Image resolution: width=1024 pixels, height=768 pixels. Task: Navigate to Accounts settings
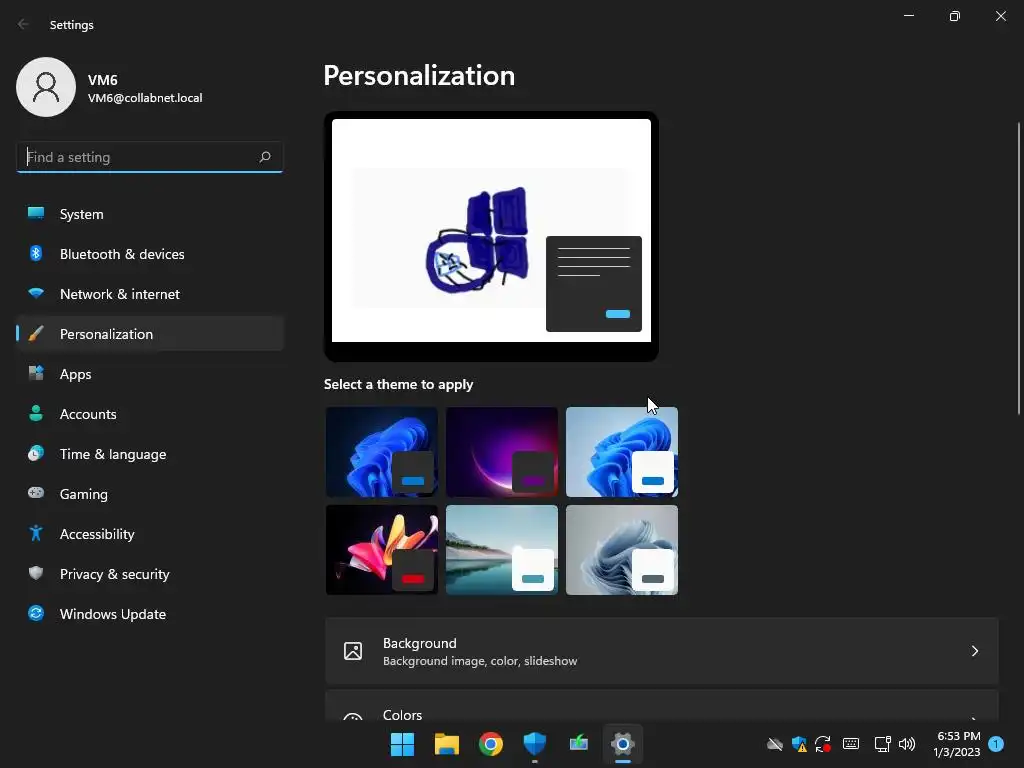pyautogui.click(x=150, y=414)
